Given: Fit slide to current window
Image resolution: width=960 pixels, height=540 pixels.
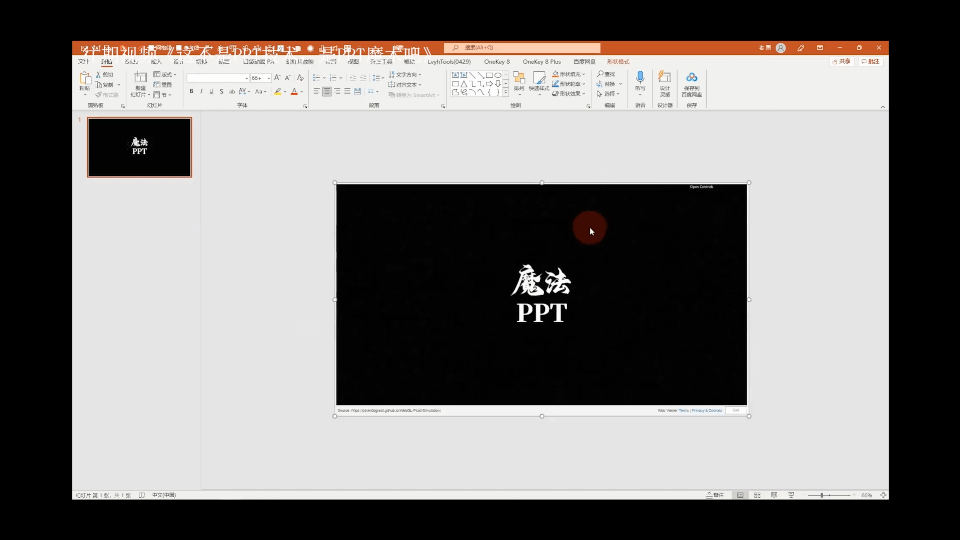Looking at the screenshot, I should [883, 495].
